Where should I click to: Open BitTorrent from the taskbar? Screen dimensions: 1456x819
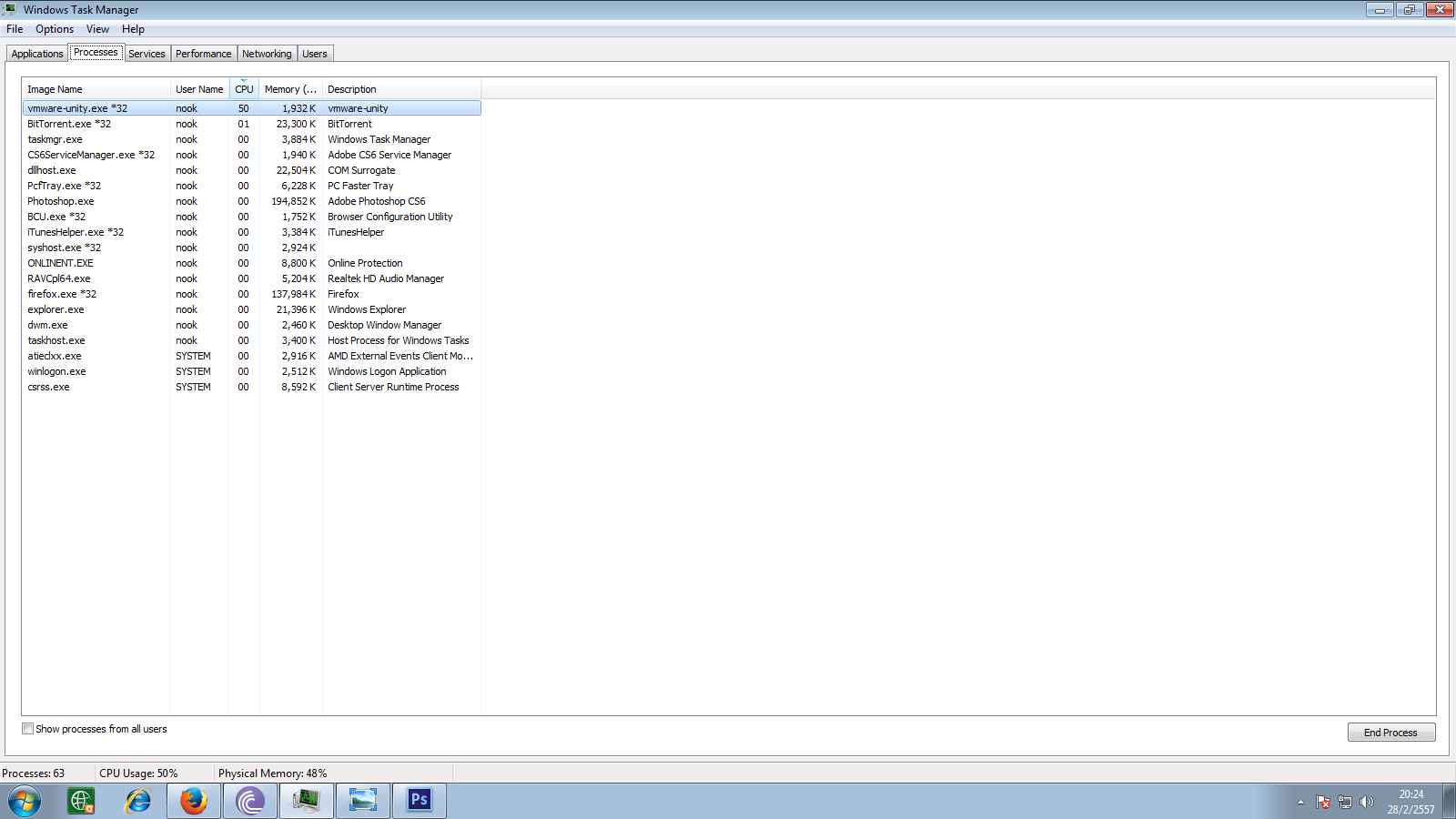coord(250,801)
